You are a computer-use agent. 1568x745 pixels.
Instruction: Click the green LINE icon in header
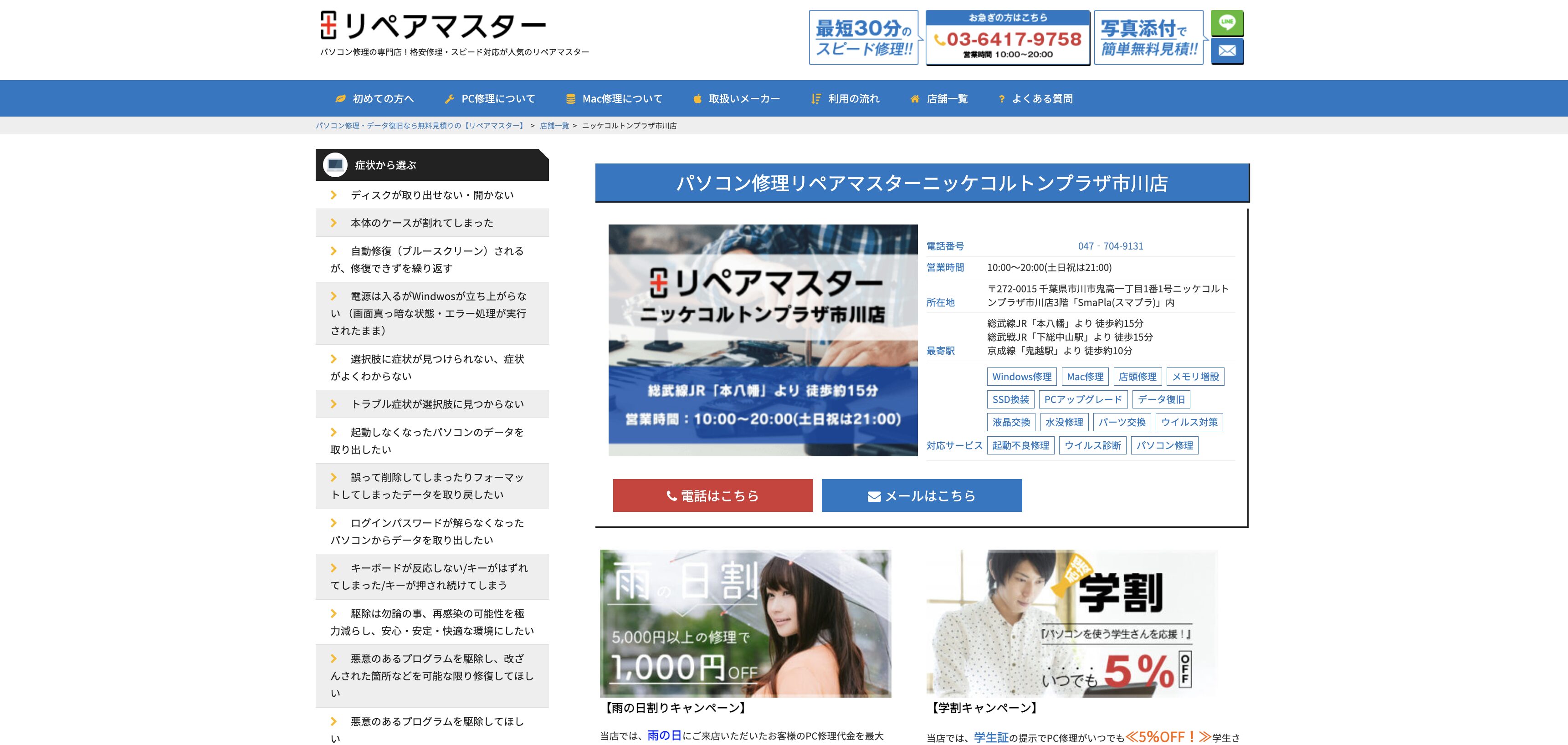(x=1227, y=23)
